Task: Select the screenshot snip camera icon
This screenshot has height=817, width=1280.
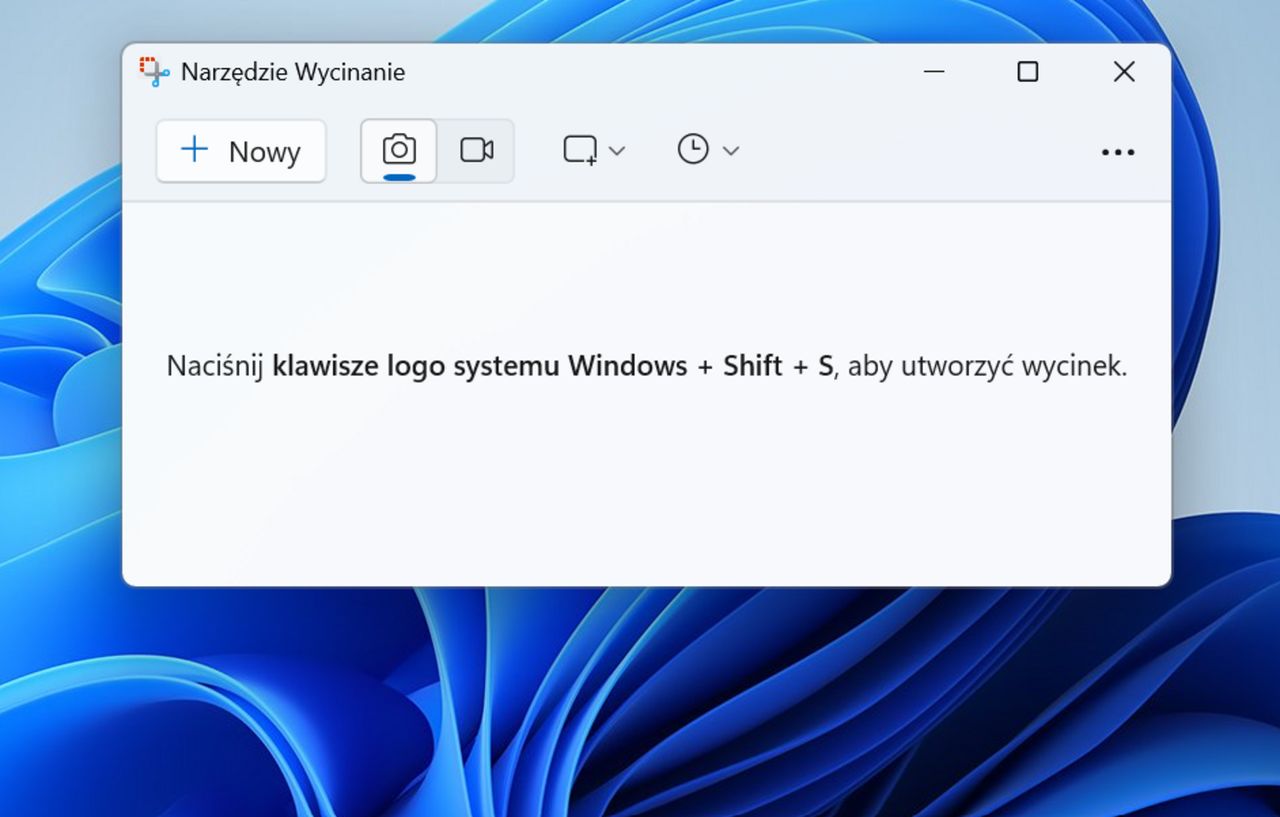Action: 398,149
